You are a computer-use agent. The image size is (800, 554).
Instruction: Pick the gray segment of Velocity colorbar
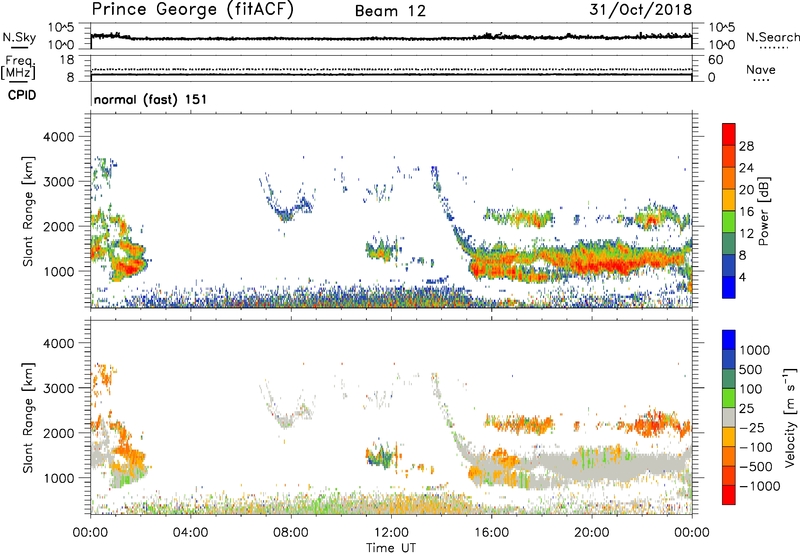pyautogui.click(x=729, y=417)
